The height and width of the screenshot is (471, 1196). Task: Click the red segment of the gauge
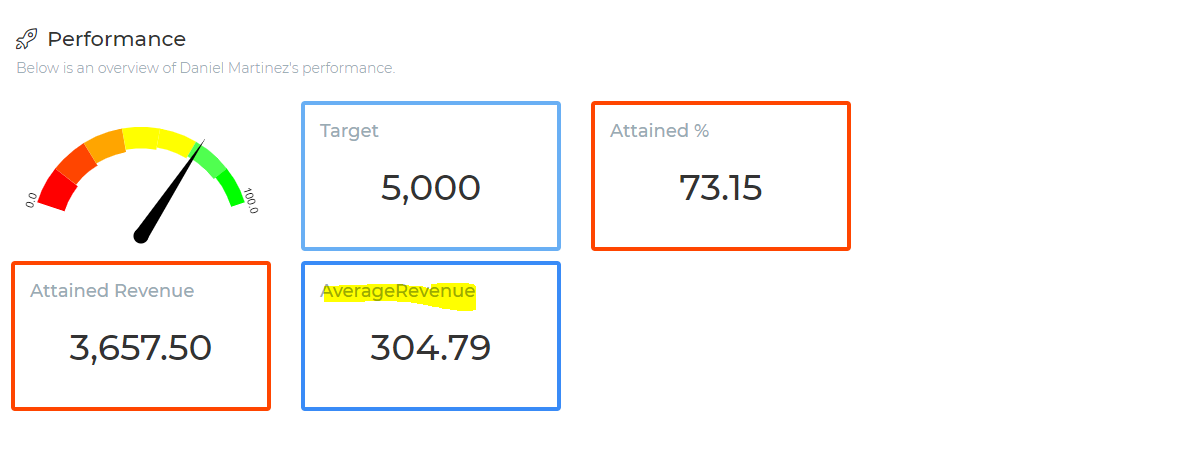(57, 190)
